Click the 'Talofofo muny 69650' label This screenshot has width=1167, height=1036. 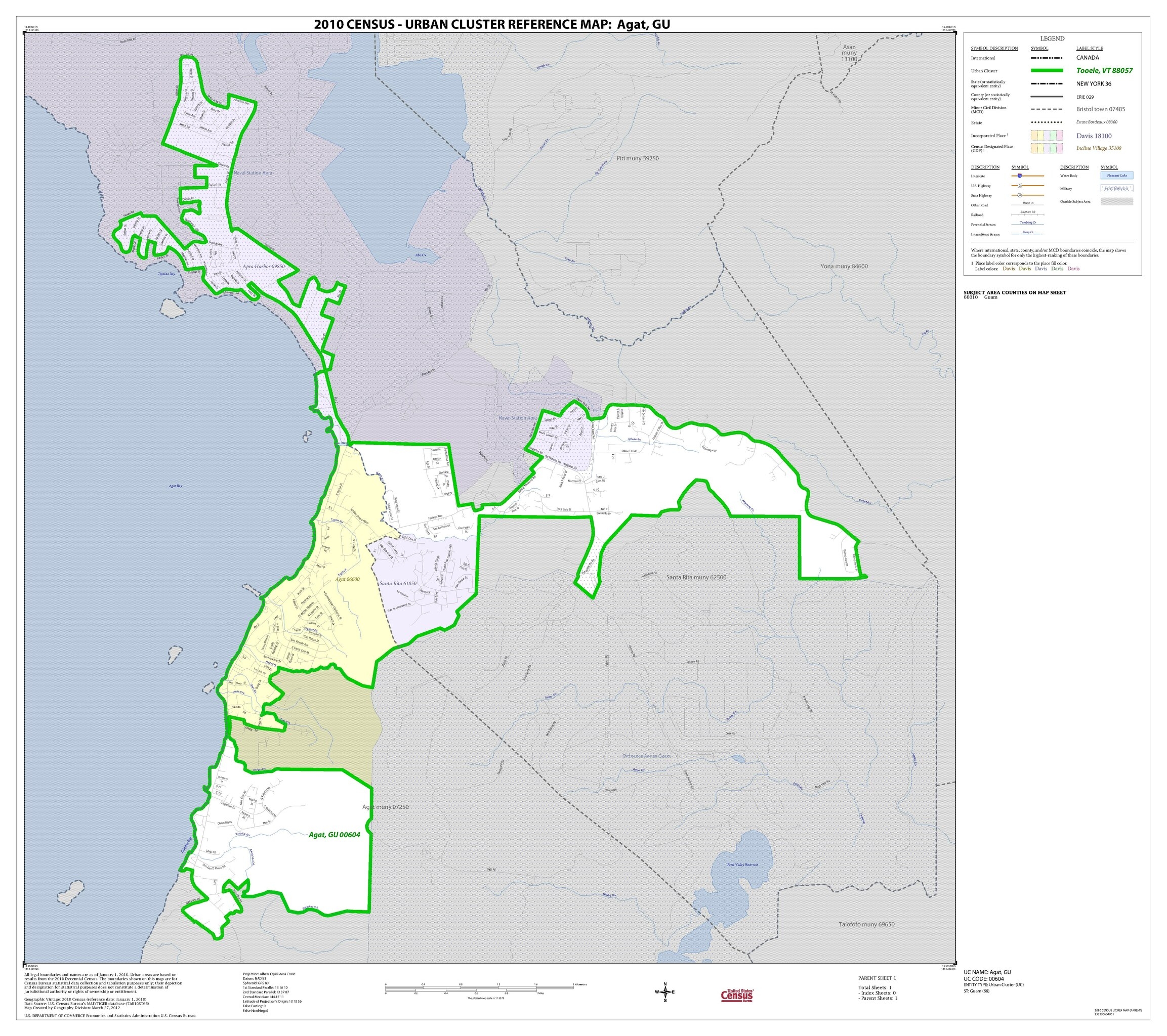pos(866,924)
